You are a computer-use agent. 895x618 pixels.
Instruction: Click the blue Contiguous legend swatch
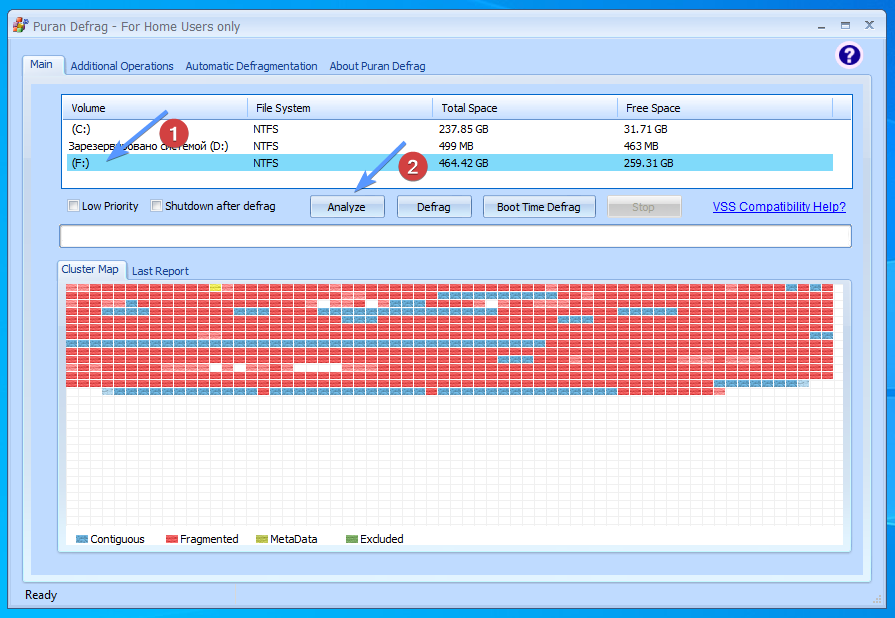click(x=82, y=539)
